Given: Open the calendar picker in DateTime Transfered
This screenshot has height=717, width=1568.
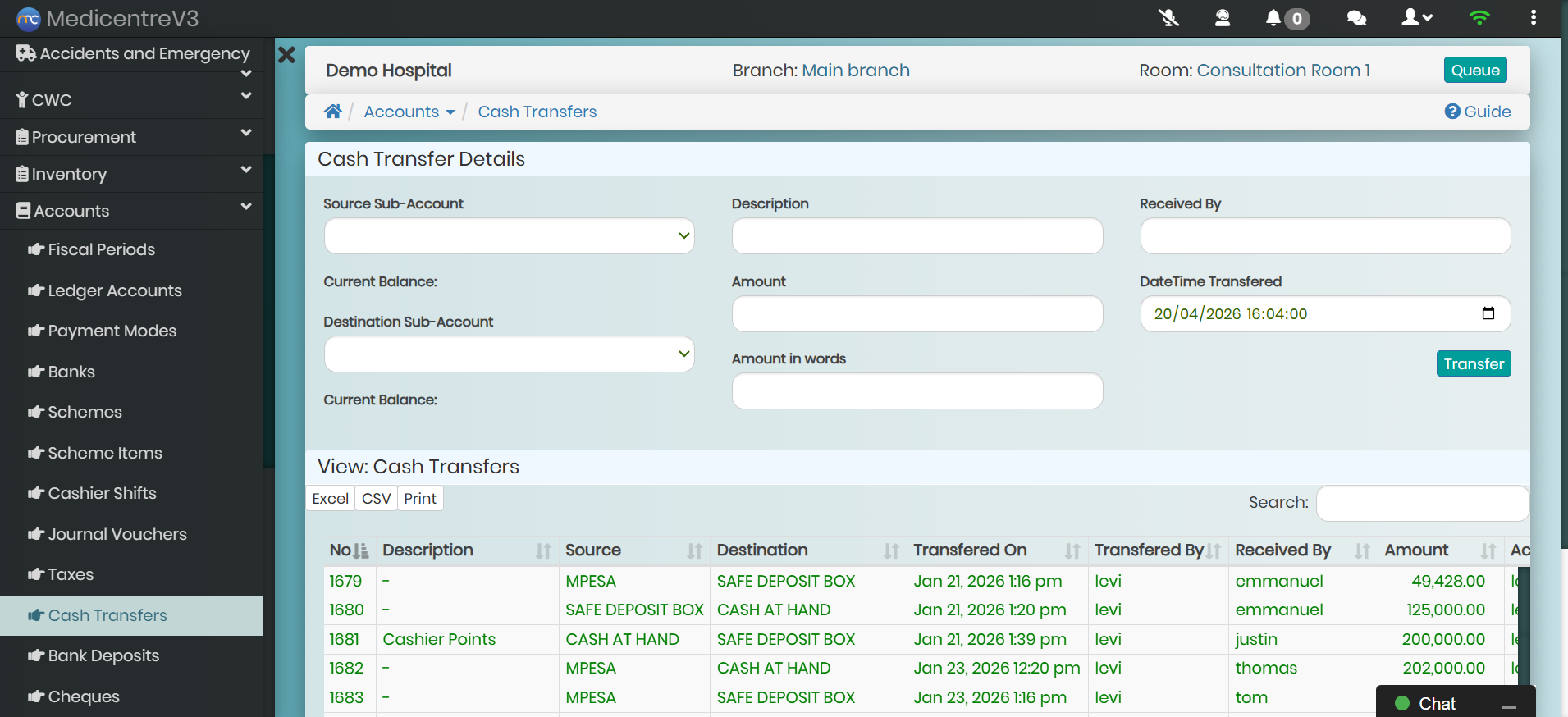Looking at the screenshot, I should pyautogui.click(x=1488, y=313).
